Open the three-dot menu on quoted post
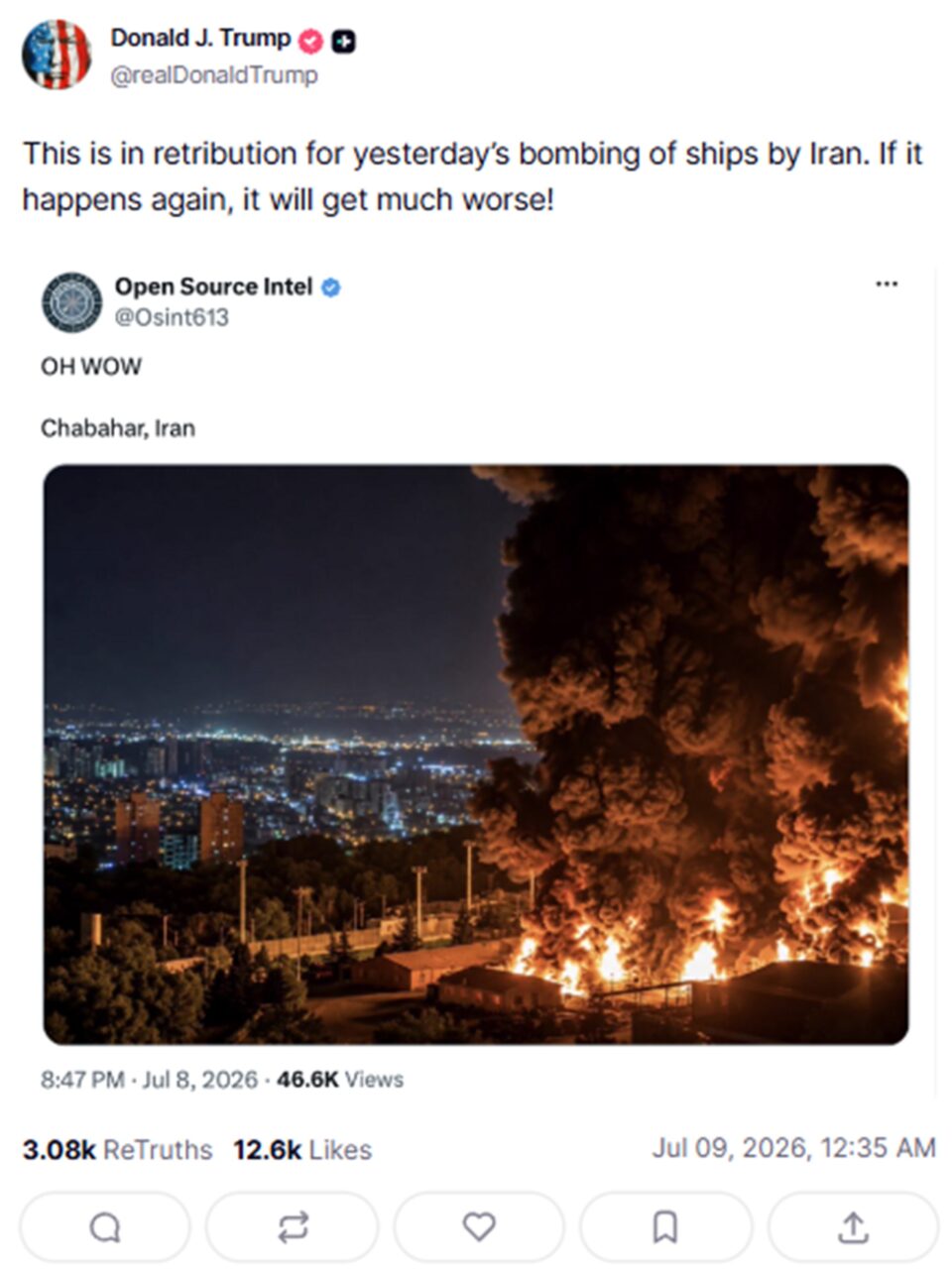The image size is (952, 1273). pyautogui.click(x=887, y=284)
